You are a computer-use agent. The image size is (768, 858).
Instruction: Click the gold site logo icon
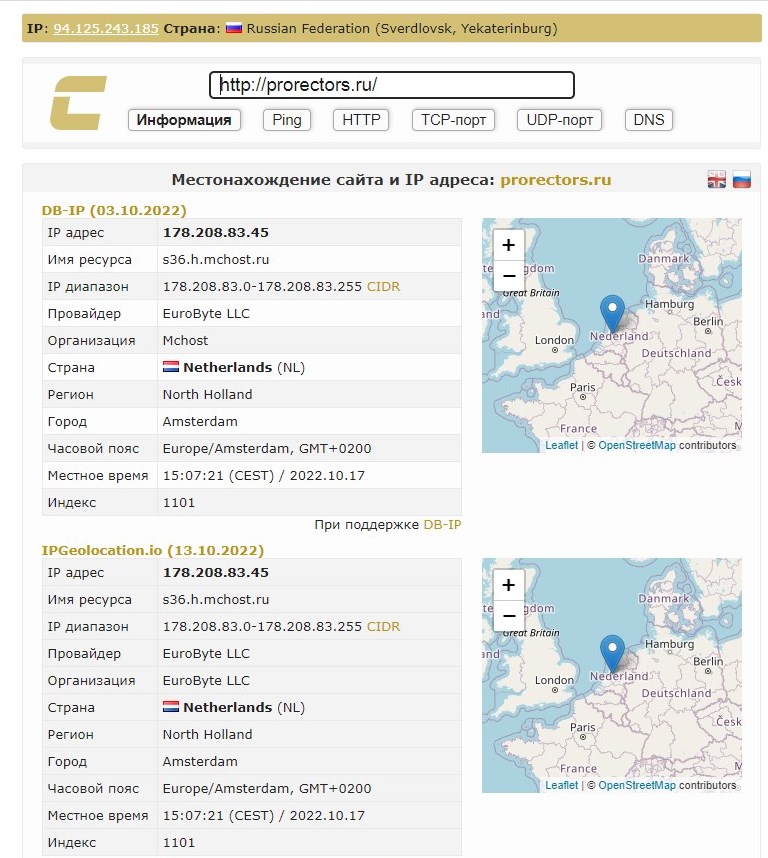click(79, 103)
